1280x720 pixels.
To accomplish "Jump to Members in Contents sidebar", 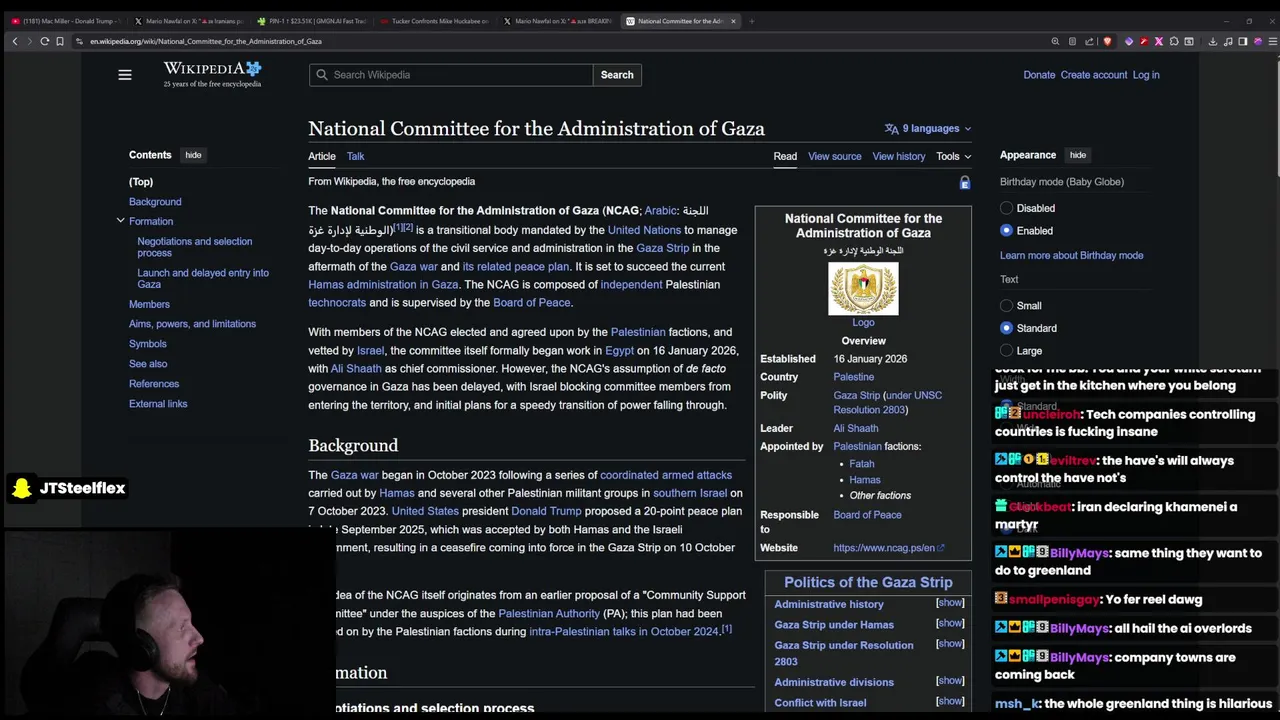I will (x=149, y=304).
